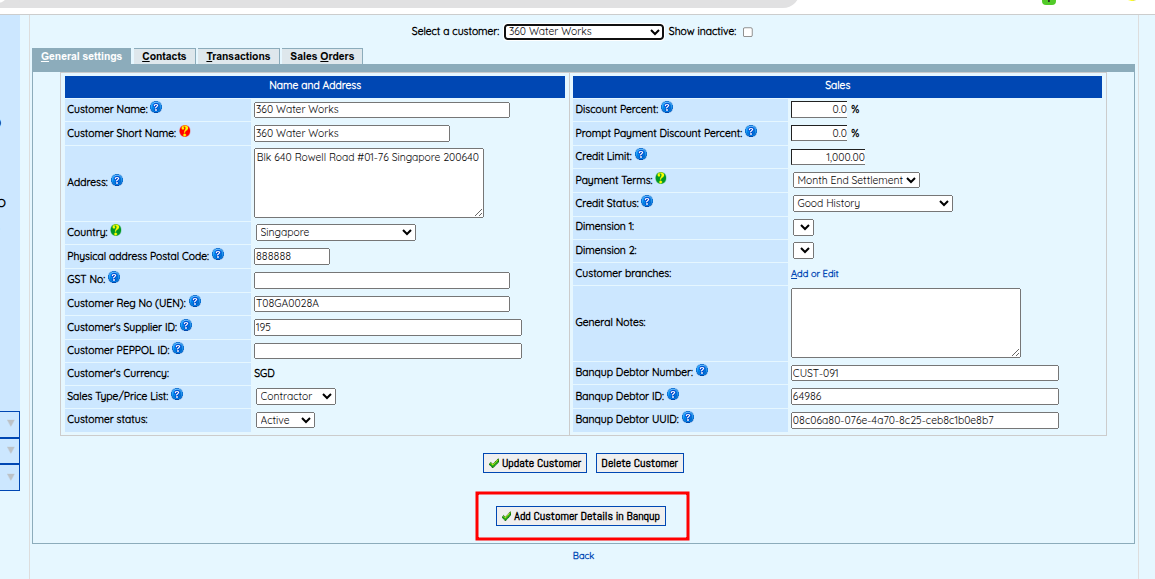The image size is (1155, 579).
Task: Open the Payment Terms dropdown
Action: (856, 180)
